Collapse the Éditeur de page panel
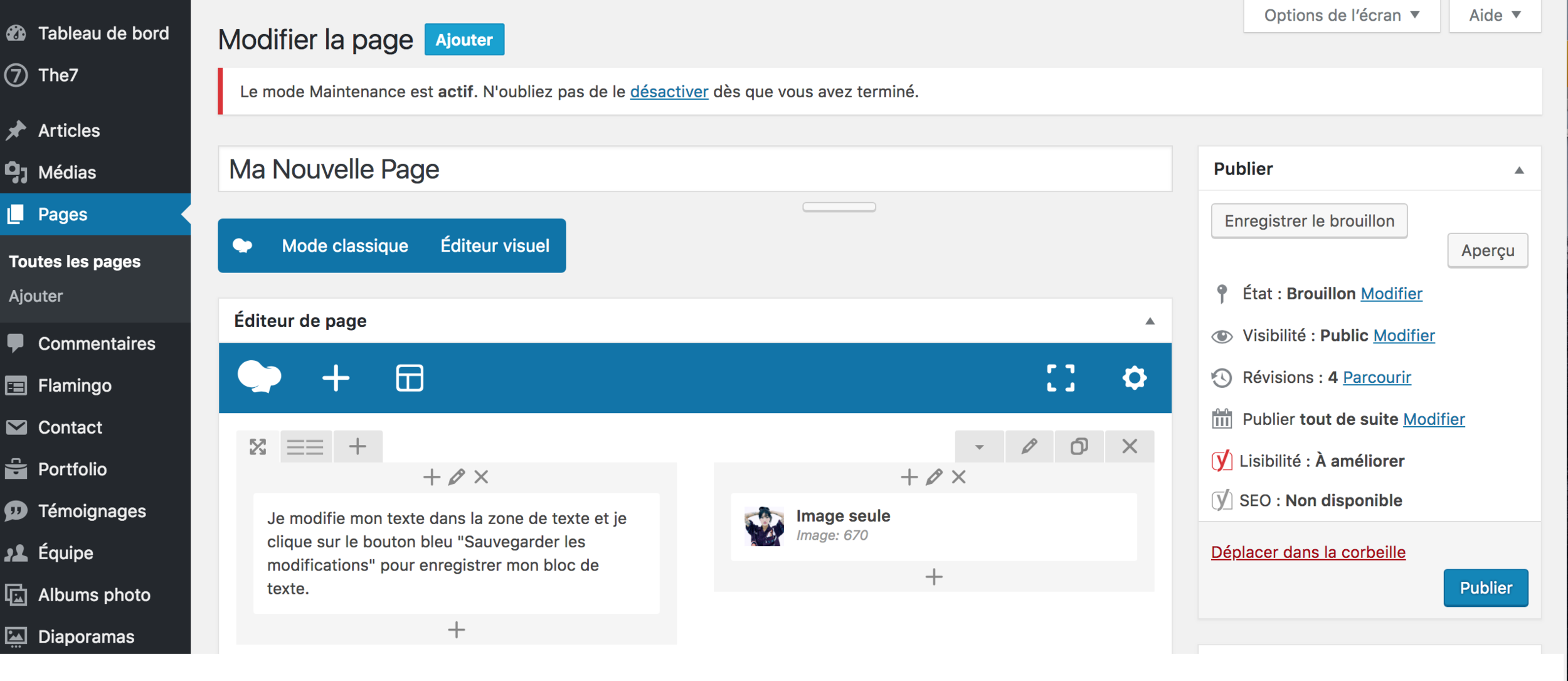Viewport: 1568px width, 681px height. [x=1150, y=321]
